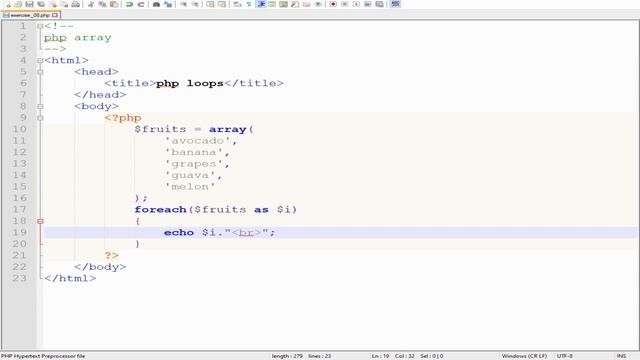The width and height of the screenshot is (640, 360).
Task: Redo the edit via Redo toolbar icon
Action: 141,4
